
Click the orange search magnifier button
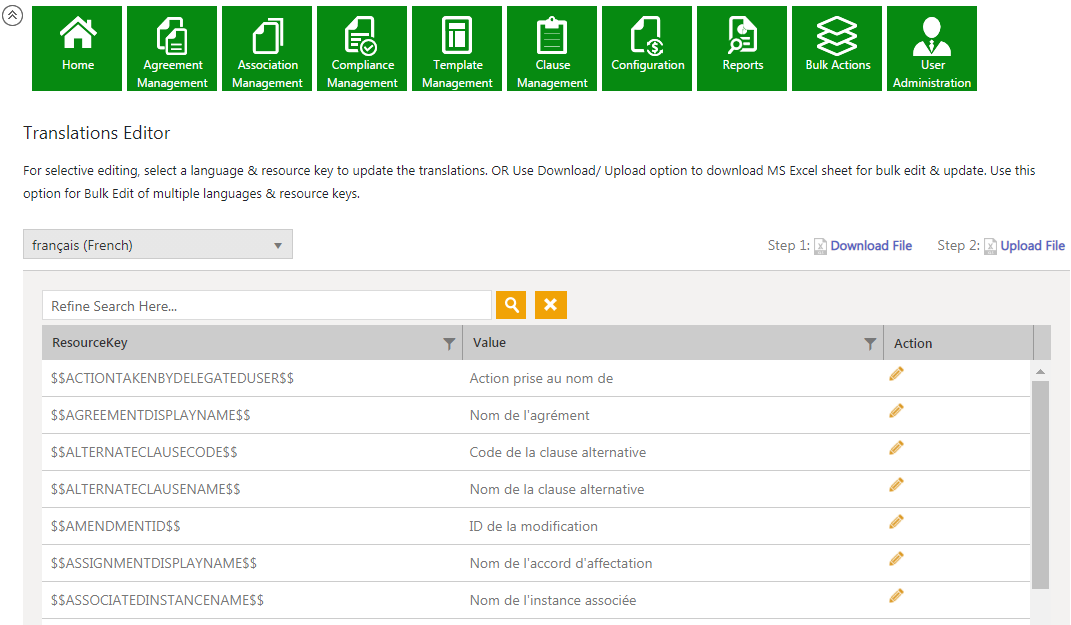tap(511, 305)
